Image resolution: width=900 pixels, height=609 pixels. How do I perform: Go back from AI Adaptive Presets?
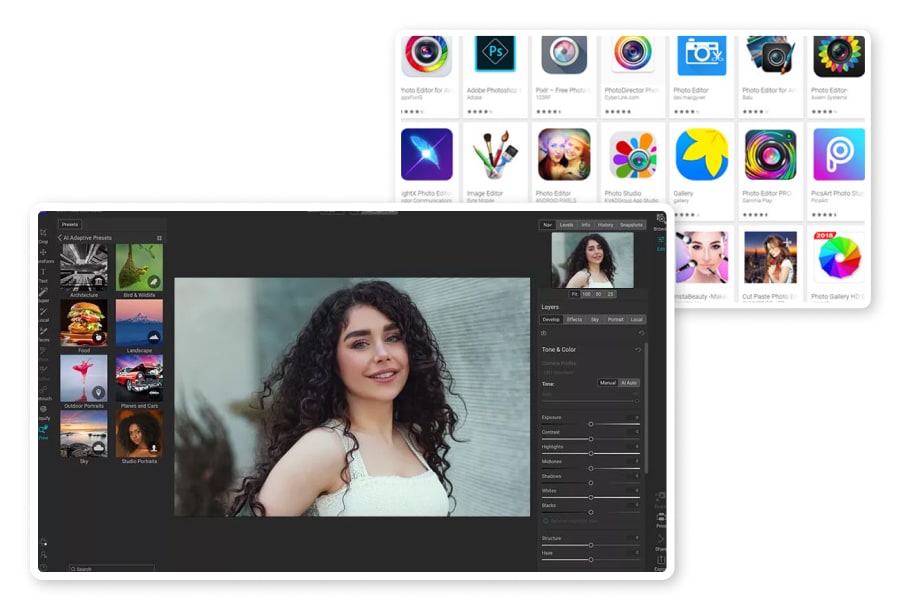pyautogui.click(x=59, y=238)
